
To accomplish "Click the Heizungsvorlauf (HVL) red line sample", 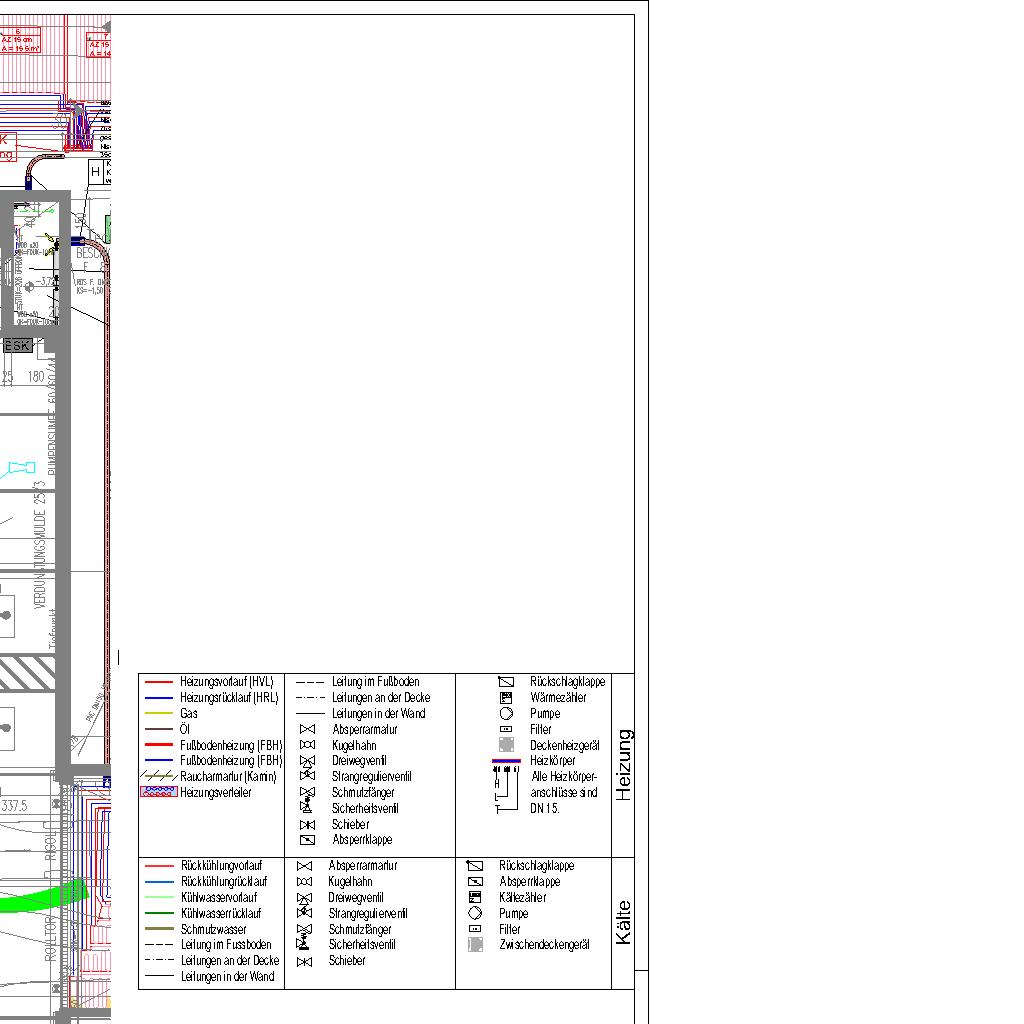I will pos(159,682).
